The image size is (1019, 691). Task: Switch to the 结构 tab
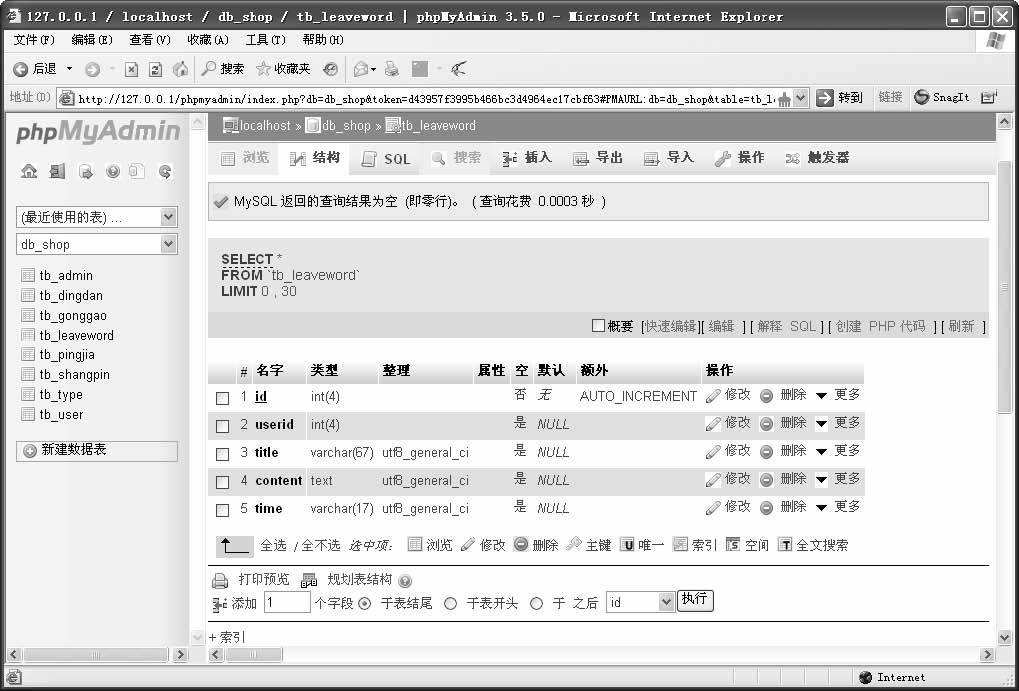[315, 158]
